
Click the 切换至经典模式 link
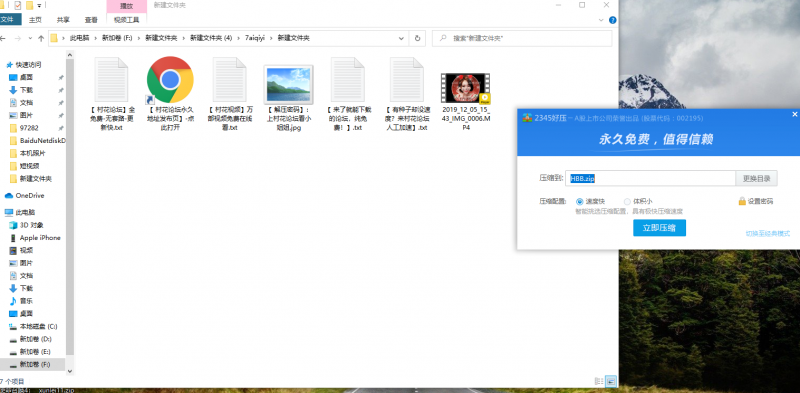pos(767,234)
